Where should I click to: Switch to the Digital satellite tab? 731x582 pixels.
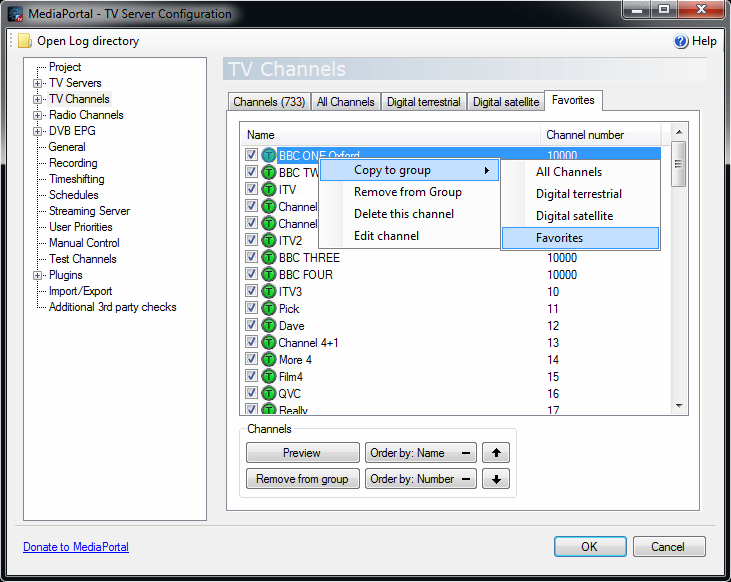click(506, 102)
